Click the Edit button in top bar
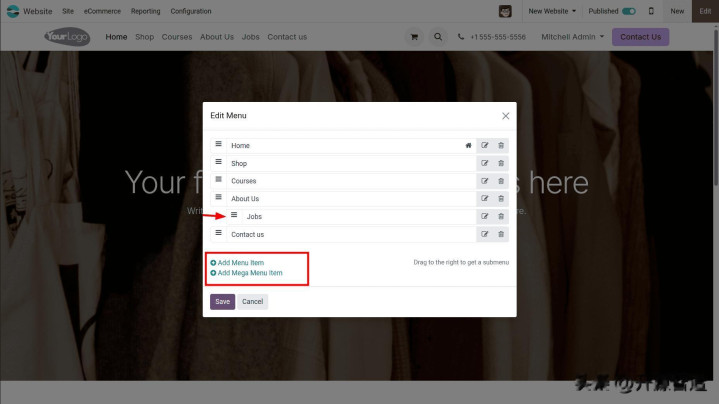 pos(705,11)
